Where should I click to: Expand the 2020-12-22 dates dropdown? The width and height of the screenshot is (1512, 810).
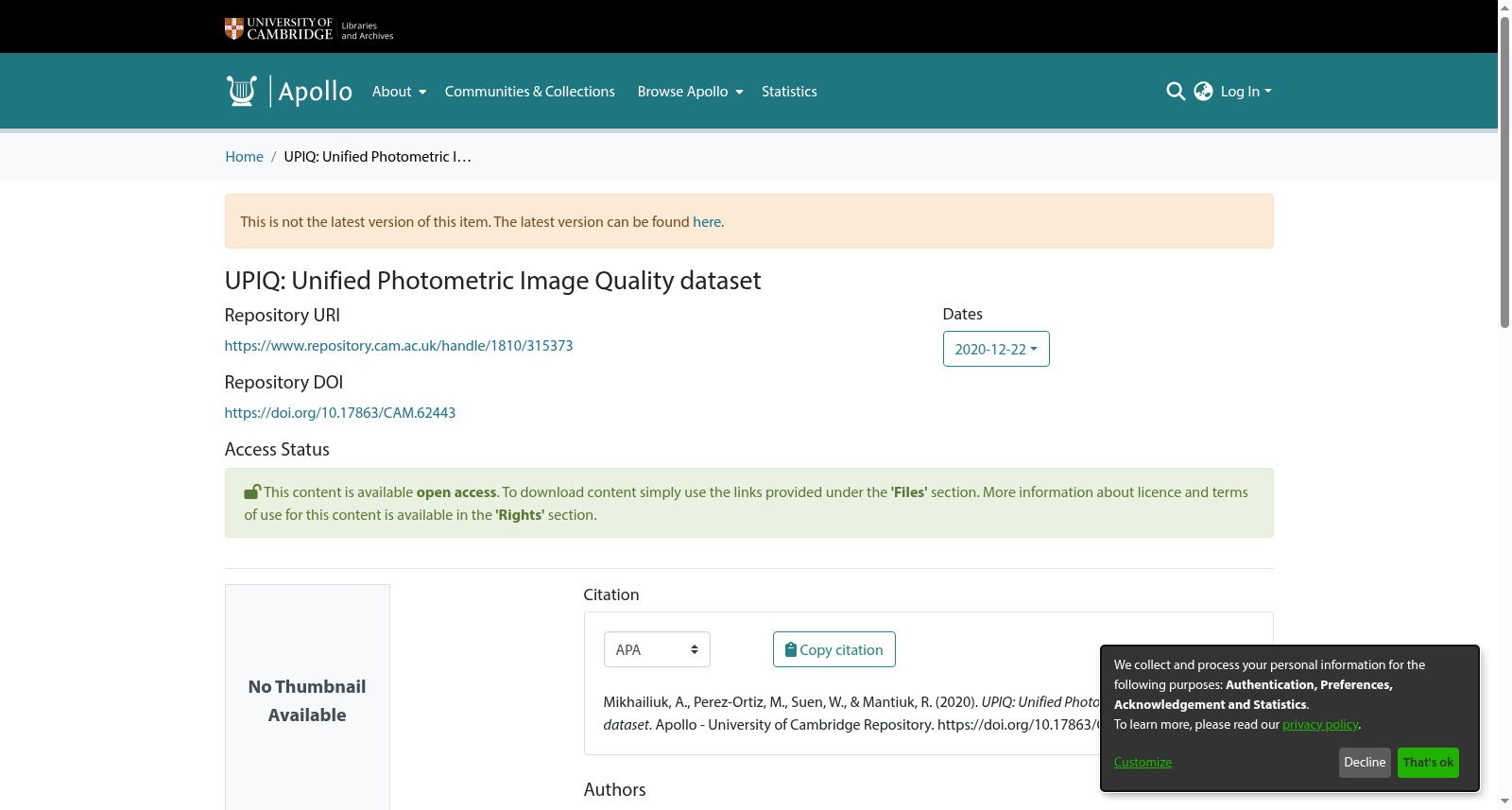point(996,349)
